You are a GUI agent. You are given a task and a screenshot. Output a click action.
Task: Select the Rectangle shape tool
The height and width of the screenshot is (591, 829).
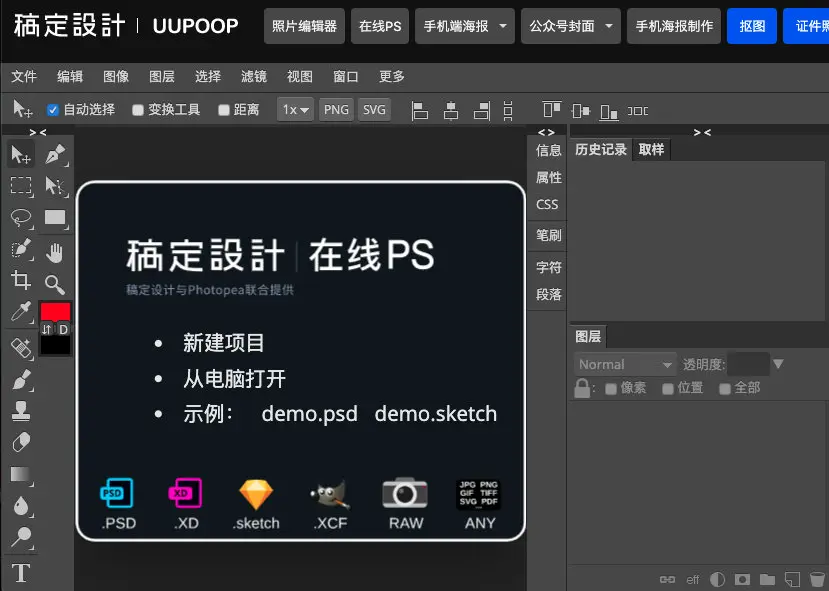[55, 218]
